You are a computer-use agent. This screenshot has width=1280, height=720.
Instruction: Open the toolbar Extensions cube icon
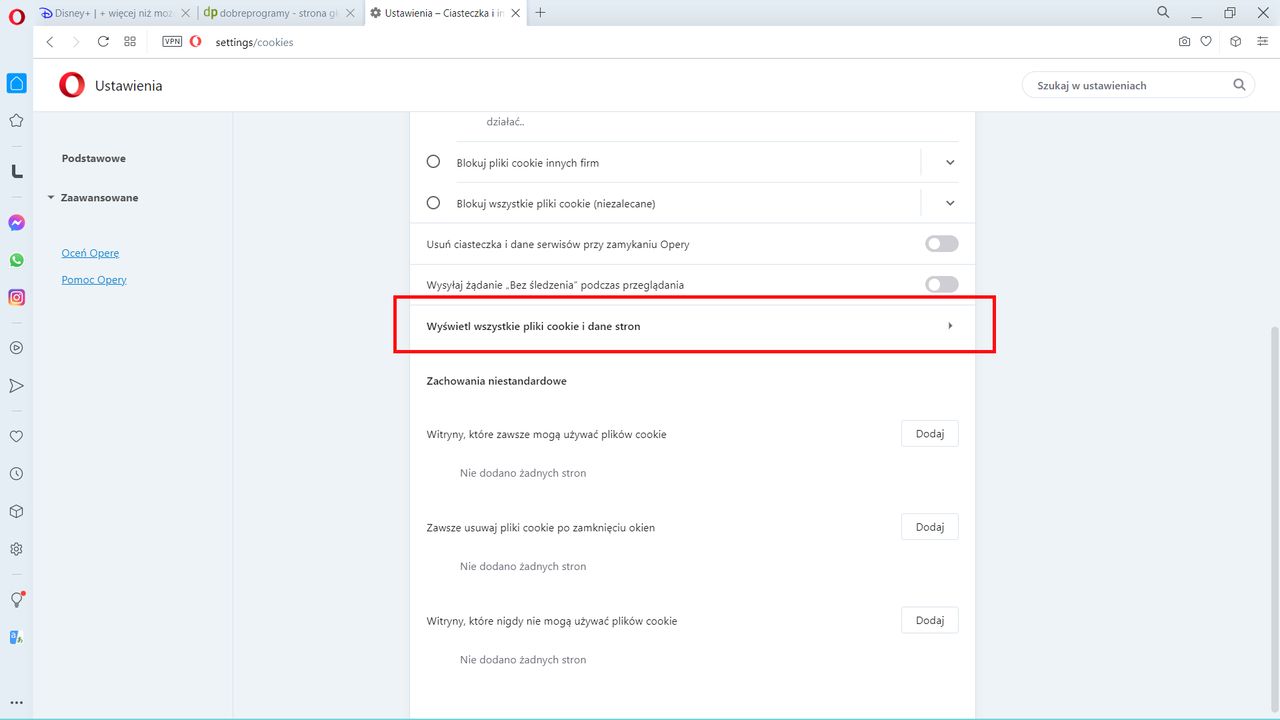[1235, 42]
